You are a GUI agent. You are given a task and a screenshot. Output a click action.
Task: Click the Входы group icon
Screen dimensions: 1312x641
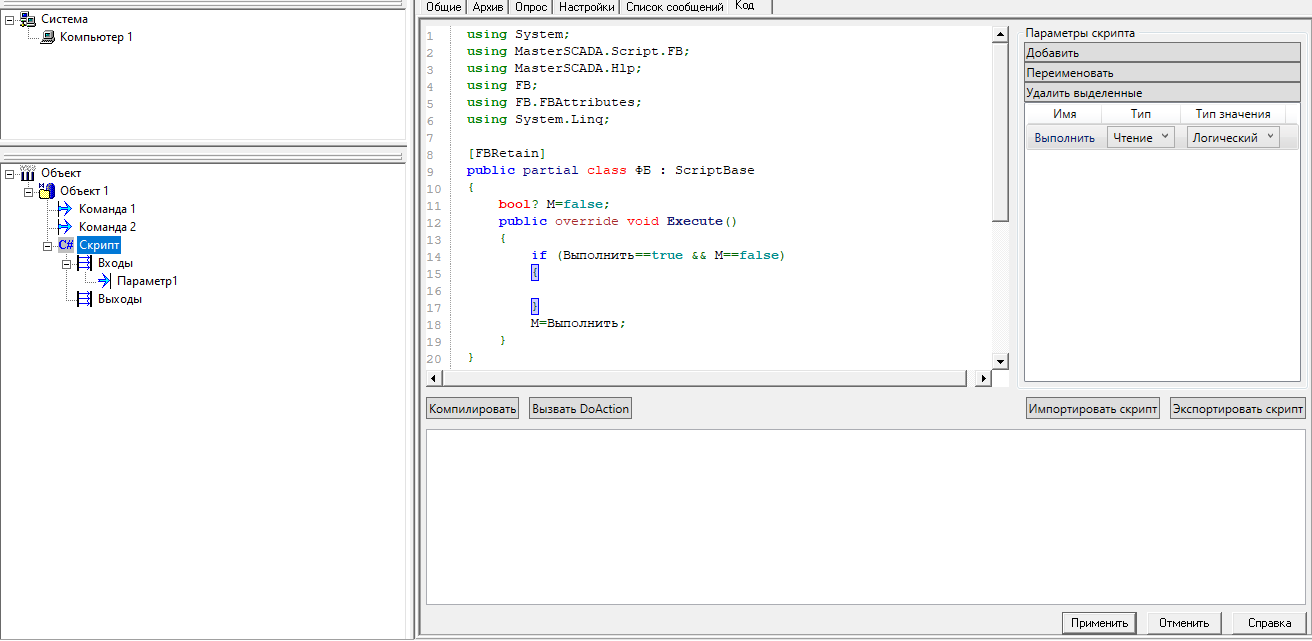click(85, 263)
